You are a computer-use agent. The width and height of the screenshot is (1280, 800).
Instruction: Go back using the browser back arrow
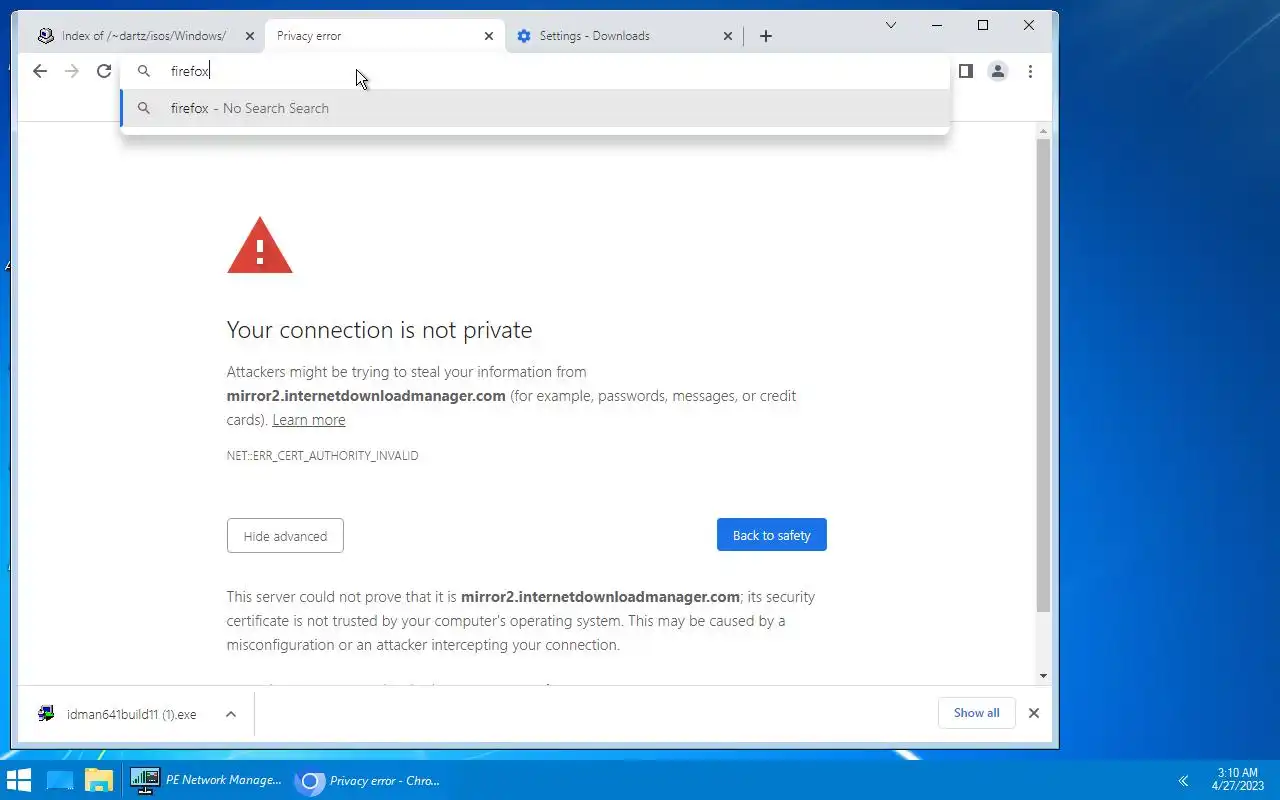click(x=40, y=71)
